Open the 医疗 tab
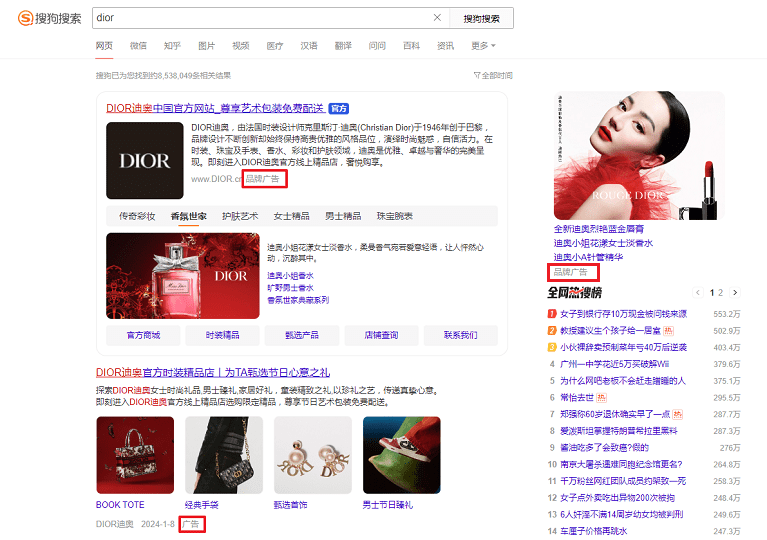Image resolution: width=767 pixels, height=540 pixels. click(275, 45)
